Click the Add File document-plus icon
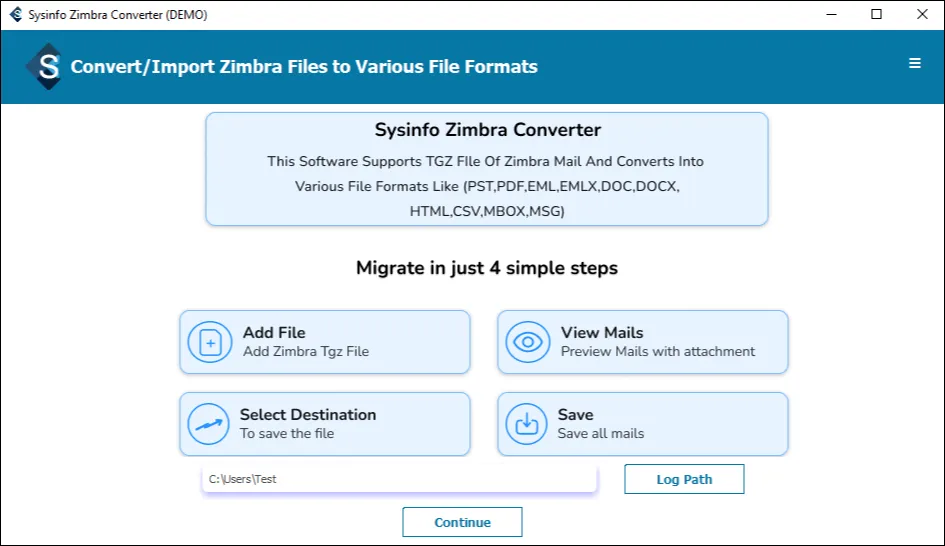The height and width of the screenshot is (546, 945). pos(210,342)
